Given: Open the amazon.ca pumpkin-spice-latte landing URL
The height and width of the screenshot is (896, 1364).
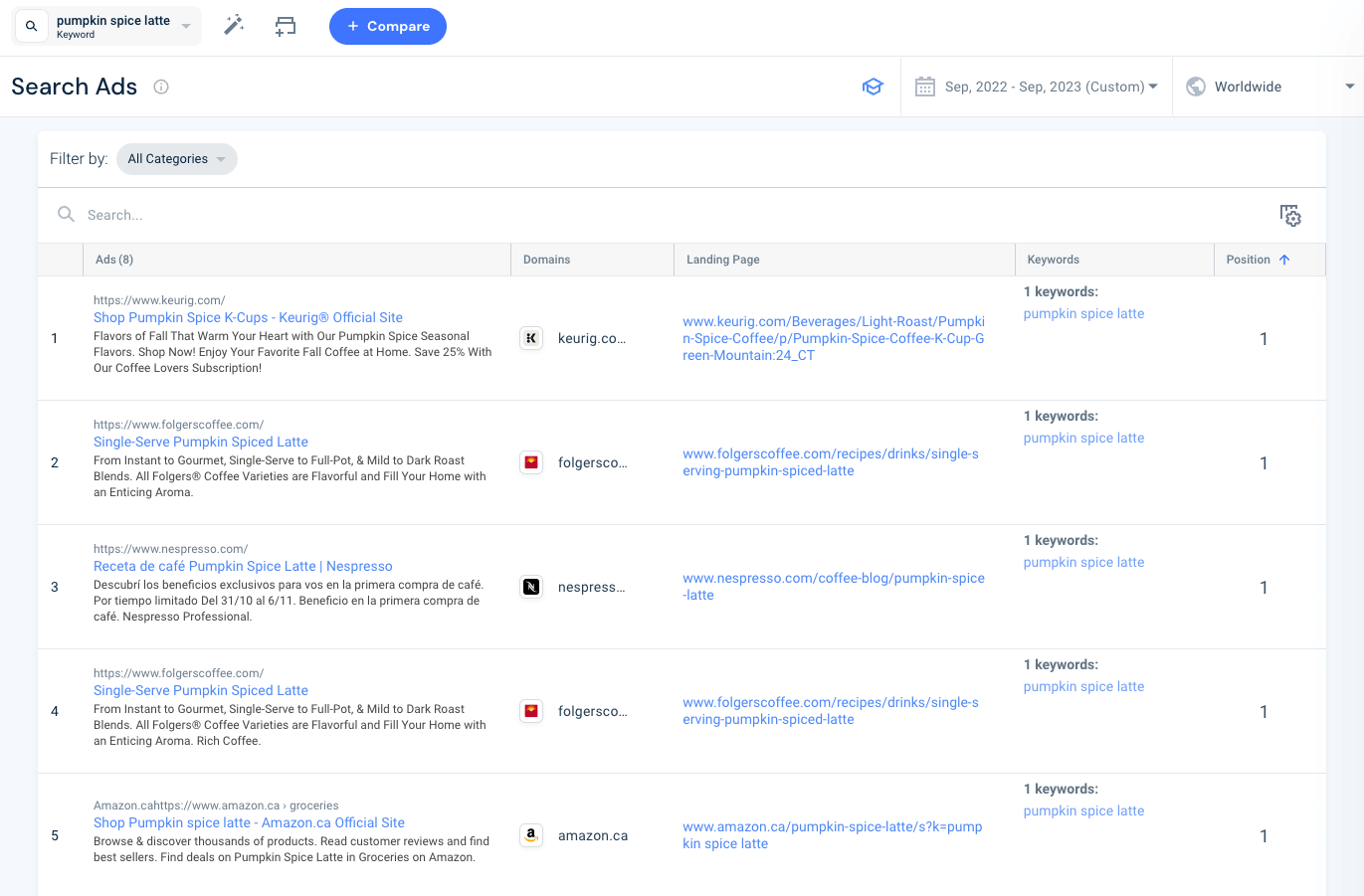Looking at the screenshot, I should 833,835.
